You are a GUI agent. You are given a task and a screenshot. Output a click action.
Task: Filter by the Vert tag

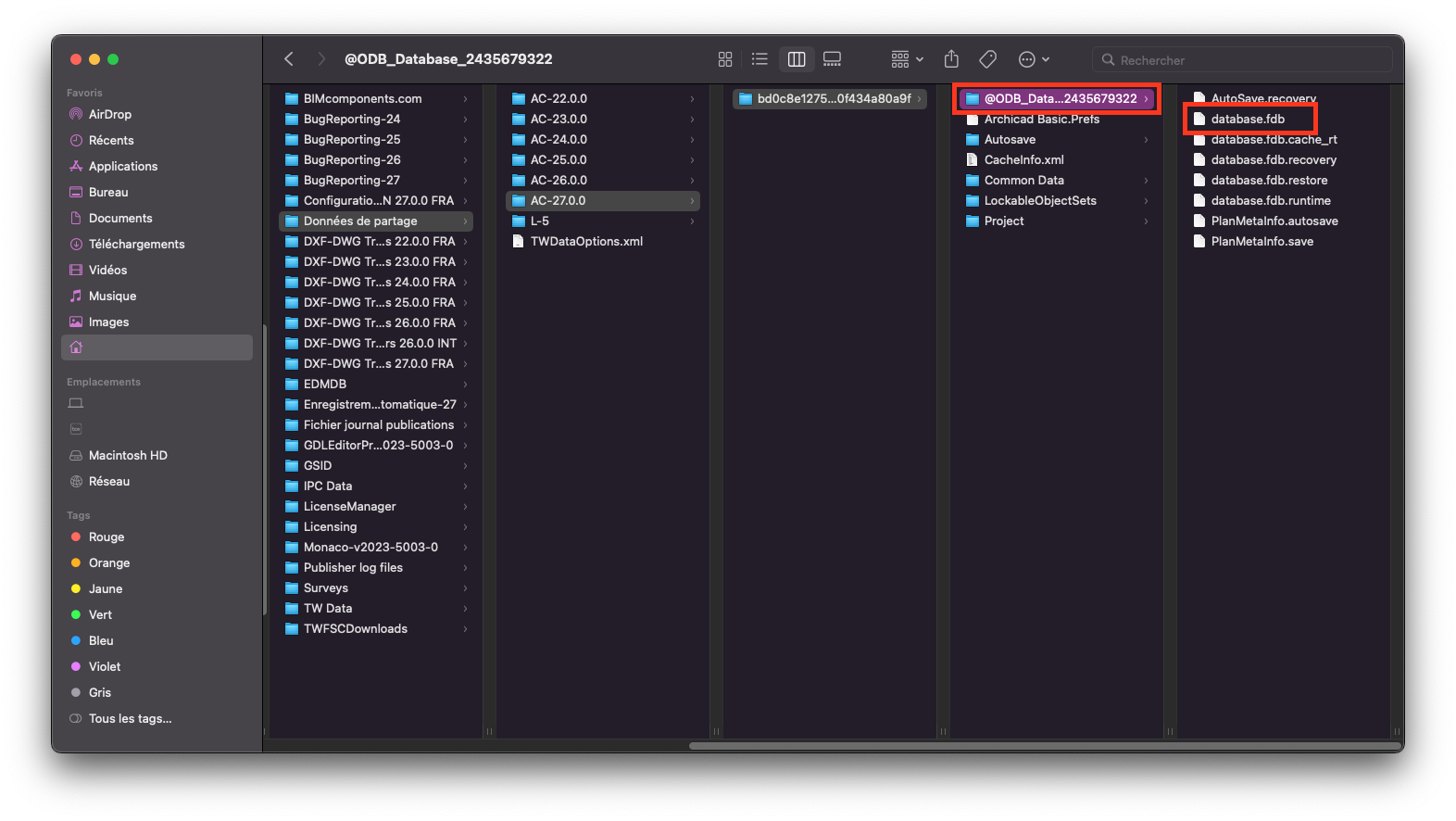(157, 614)
